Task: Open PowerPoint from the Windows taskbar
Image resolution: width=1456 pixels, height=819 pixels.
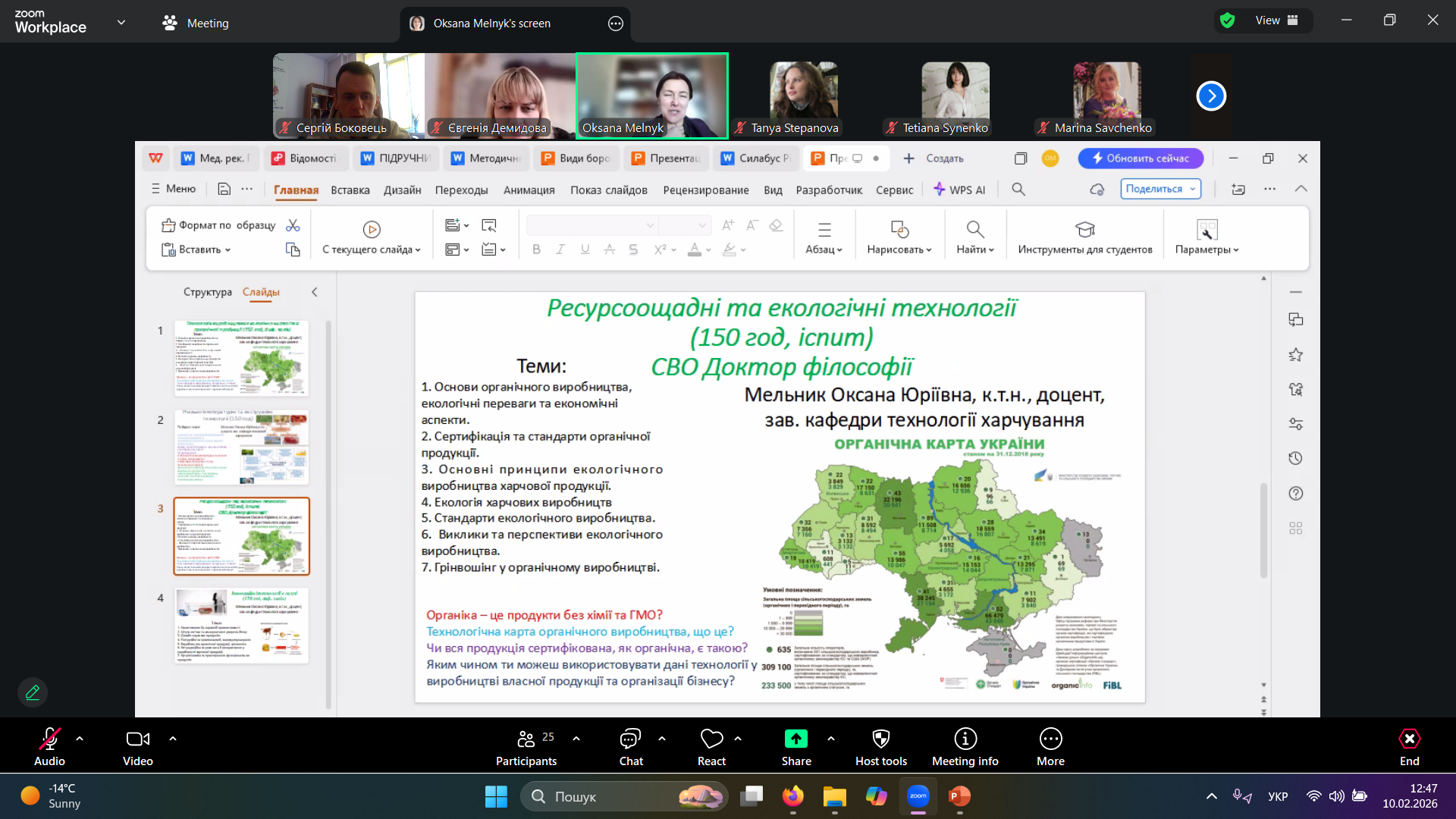Action: click(x=959, y=796)
